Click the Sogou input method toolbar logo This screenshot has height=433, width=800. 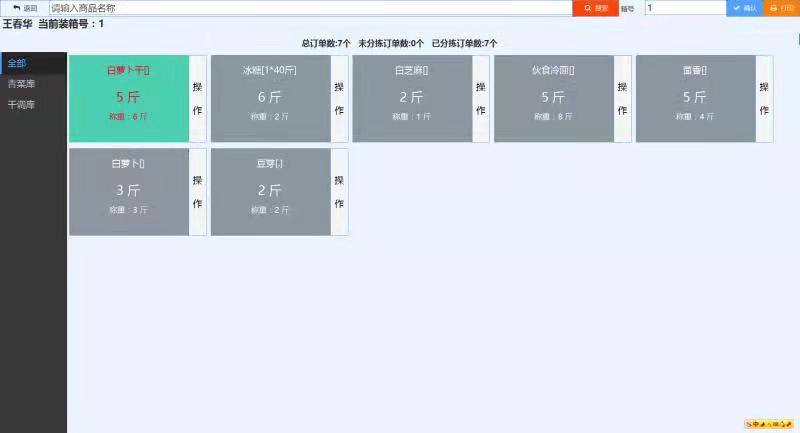(x=748, y=424)
